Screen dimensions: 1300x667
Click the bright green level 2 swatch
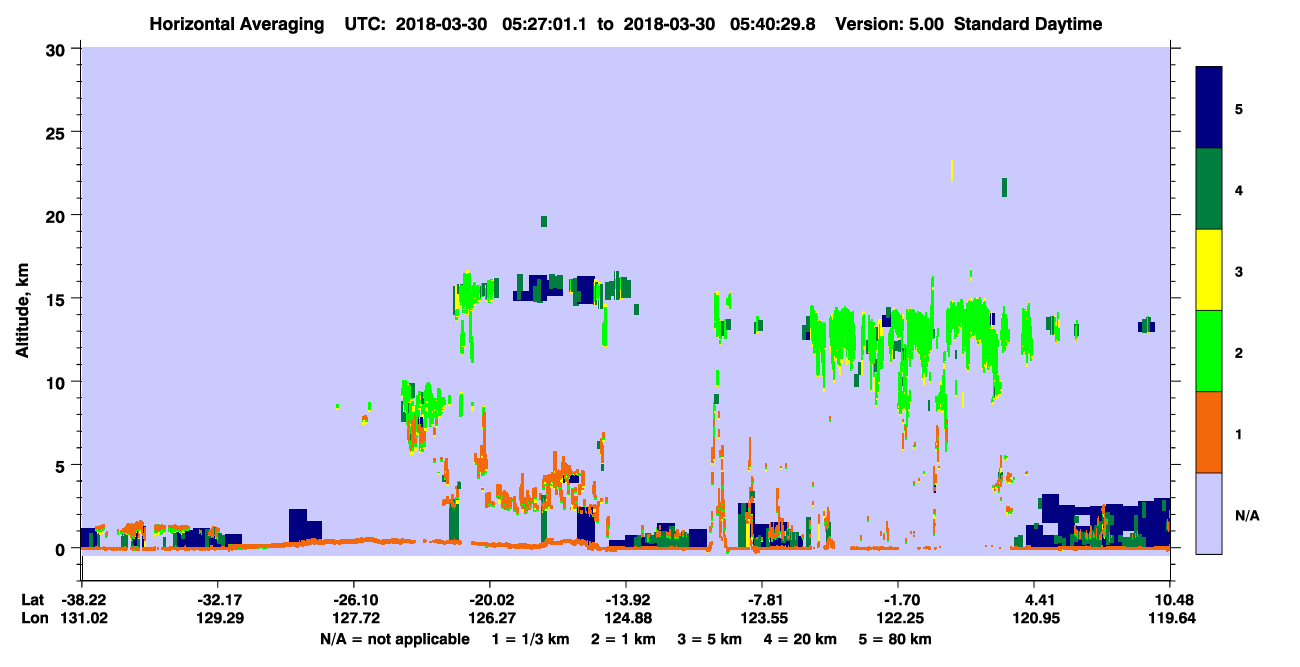click(x=1209, y=351)
